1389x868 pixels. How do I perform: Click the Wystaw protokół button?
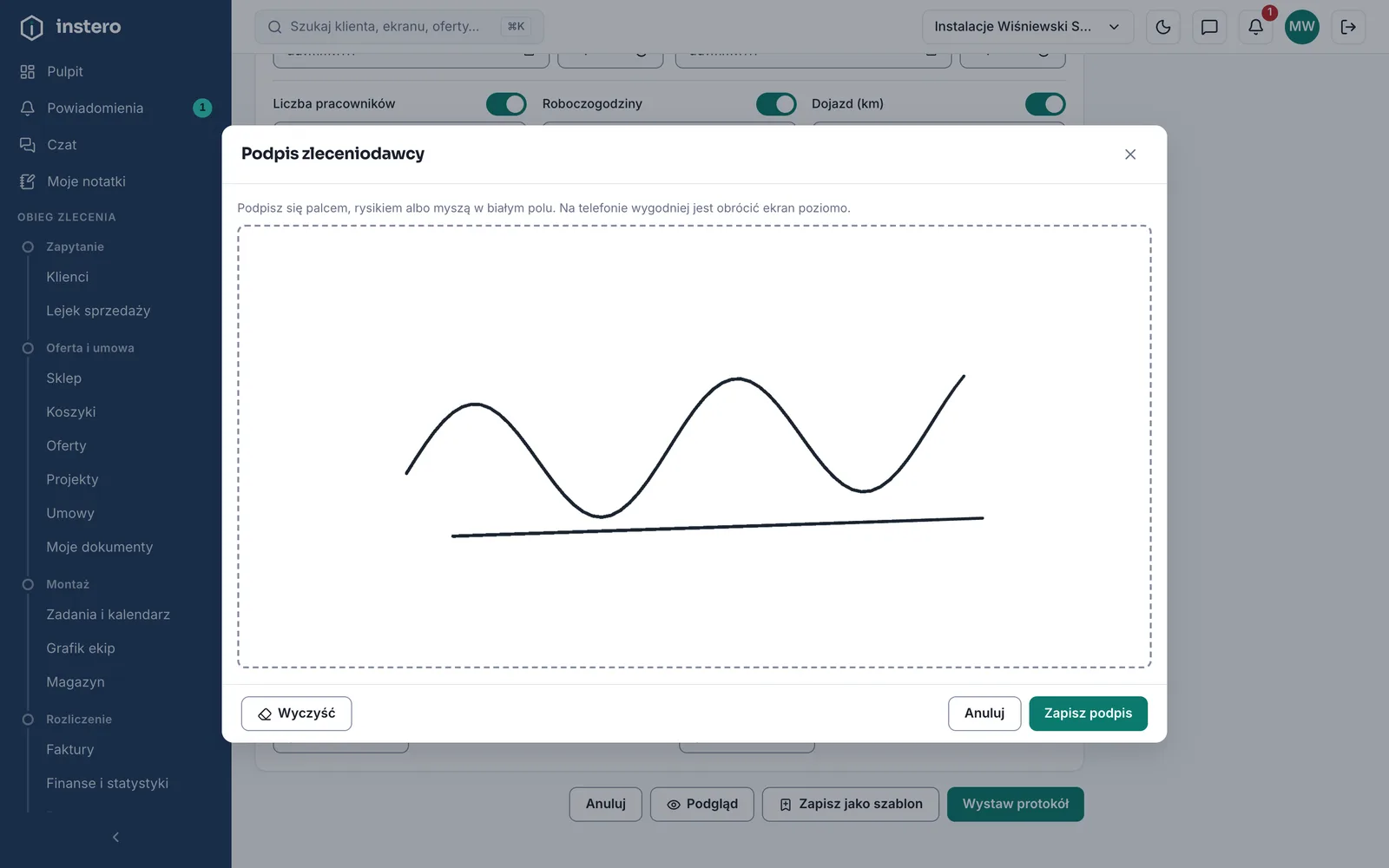click(x=1015, y=804)
